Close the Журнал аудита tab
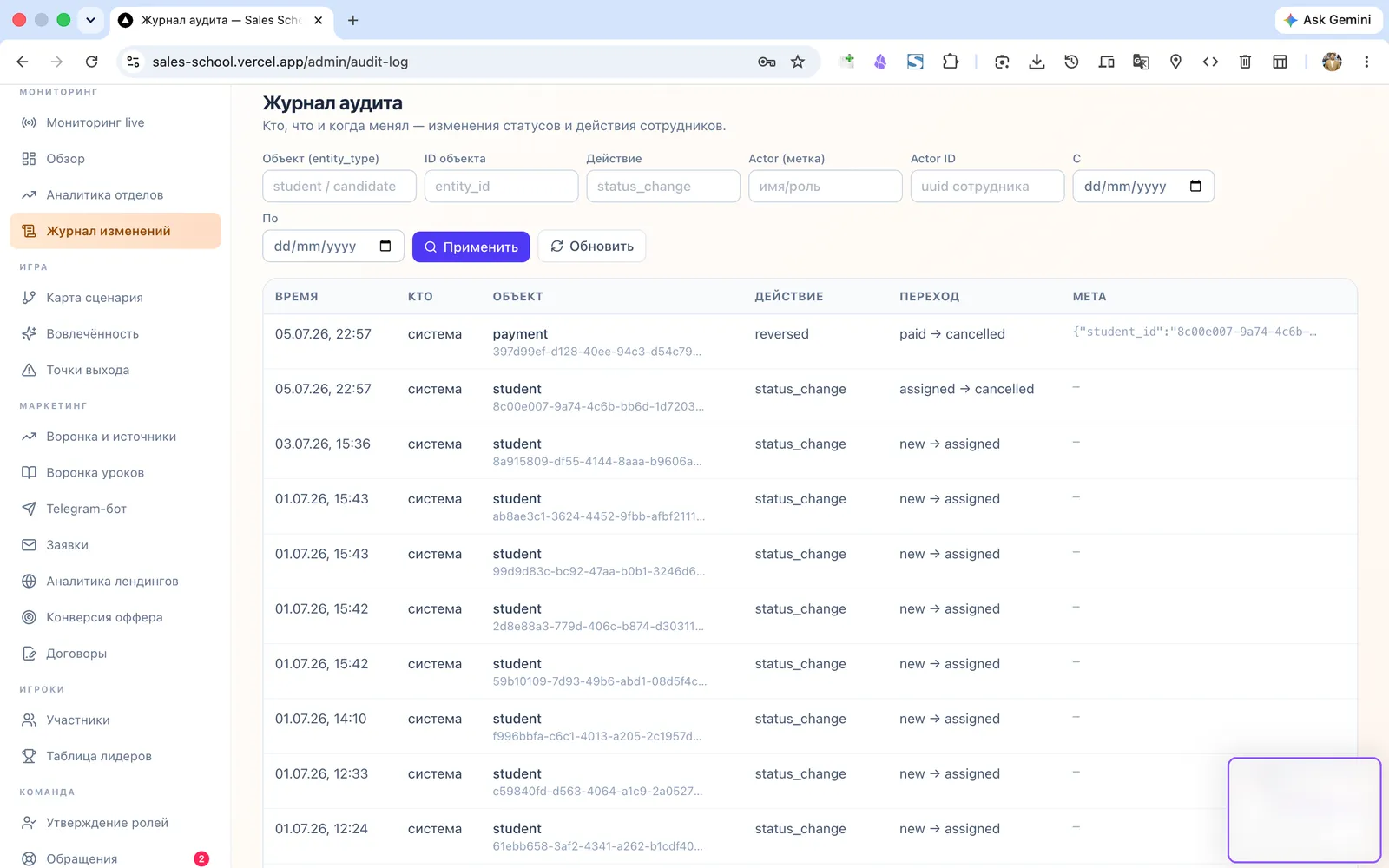Viewport: 1389px width, 868px height. 319,20
